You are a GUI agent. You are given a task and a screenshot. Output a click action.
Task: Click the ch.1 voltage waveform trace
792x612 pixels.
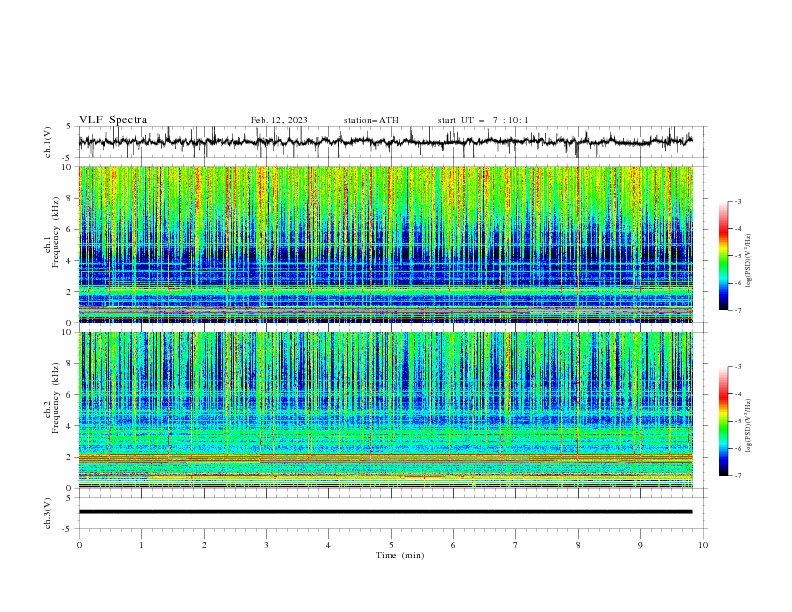(385, 141)
